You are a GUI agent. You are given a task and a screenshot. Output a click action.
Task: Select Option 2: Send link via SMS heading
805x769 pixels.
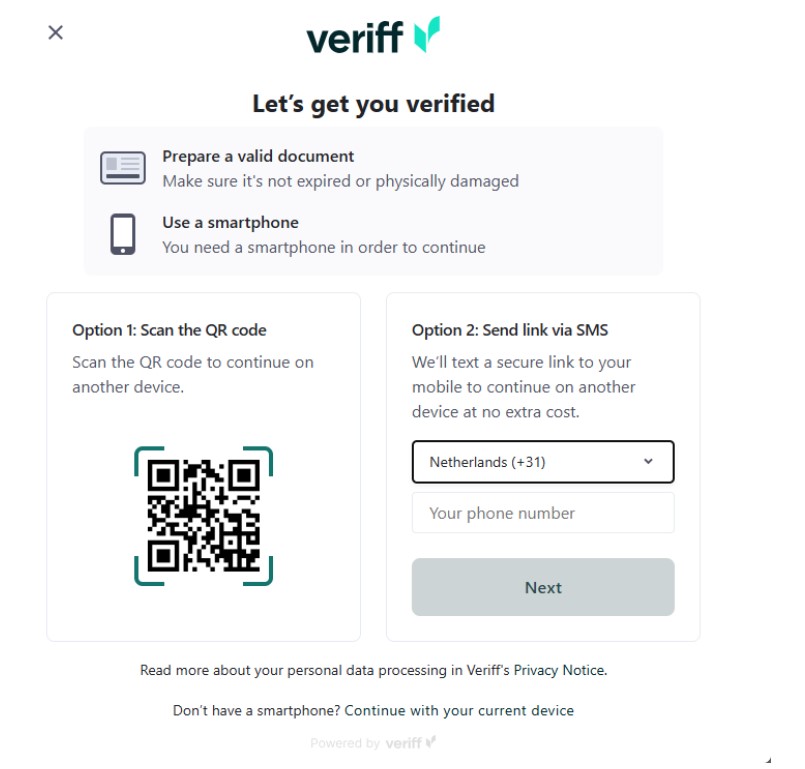tap(510, 328)
